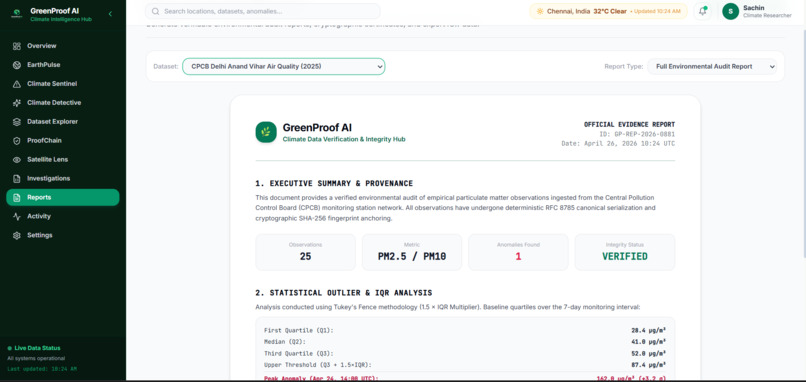
Task: Click the Satellite Lens eye icon
Action: click(x=17, y=160)
